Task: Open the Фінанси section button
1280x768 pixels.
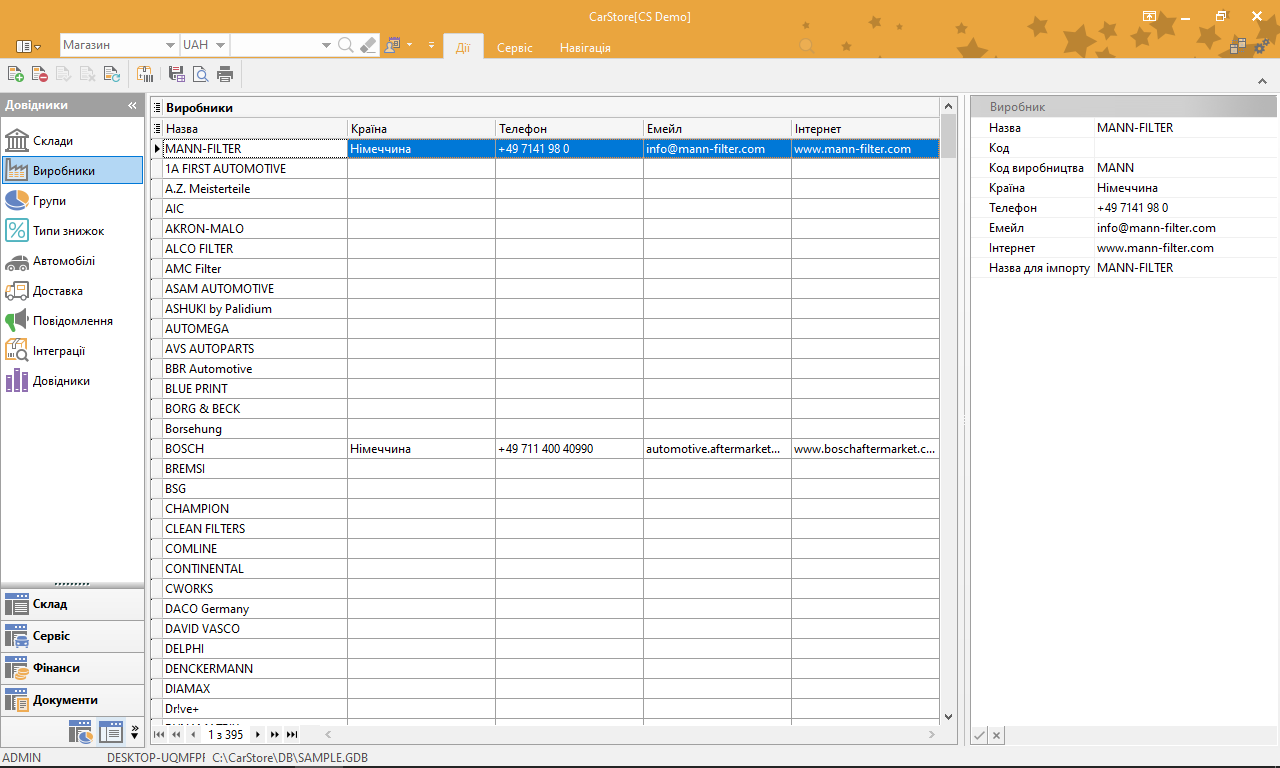Action: (x=73, y=667)
